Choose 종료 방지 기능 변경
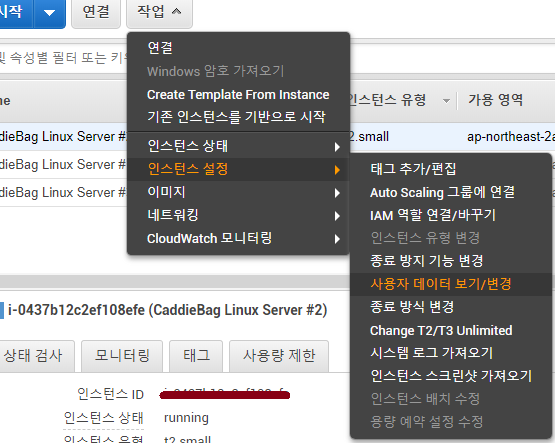The image size is (555, 443). tap(451, 261)
